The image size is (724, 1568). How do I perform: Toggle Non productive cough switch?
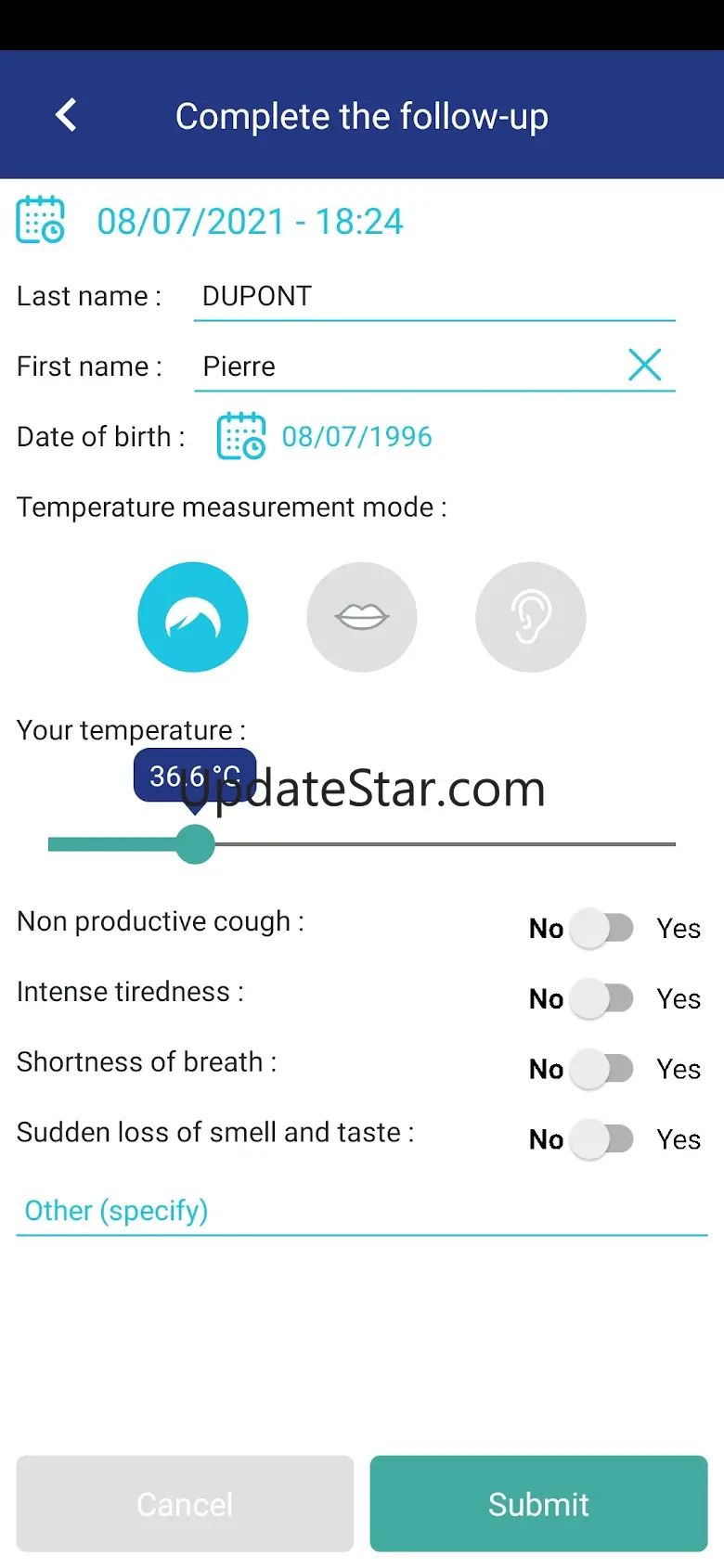coord(602,928)
